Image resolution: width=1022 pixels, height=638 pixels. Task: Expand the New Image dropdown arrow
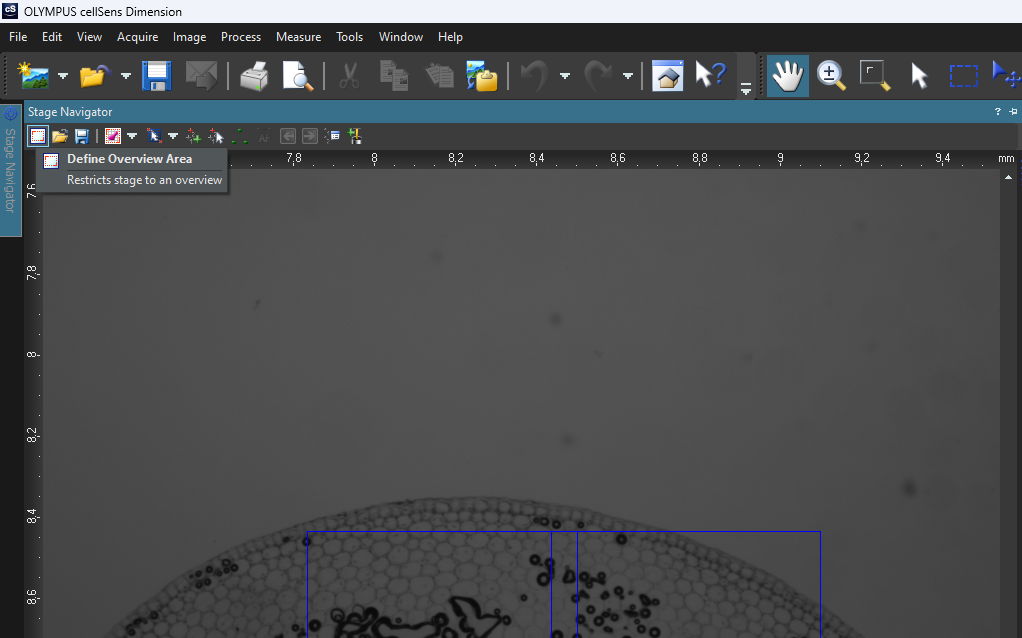point(63,76)
